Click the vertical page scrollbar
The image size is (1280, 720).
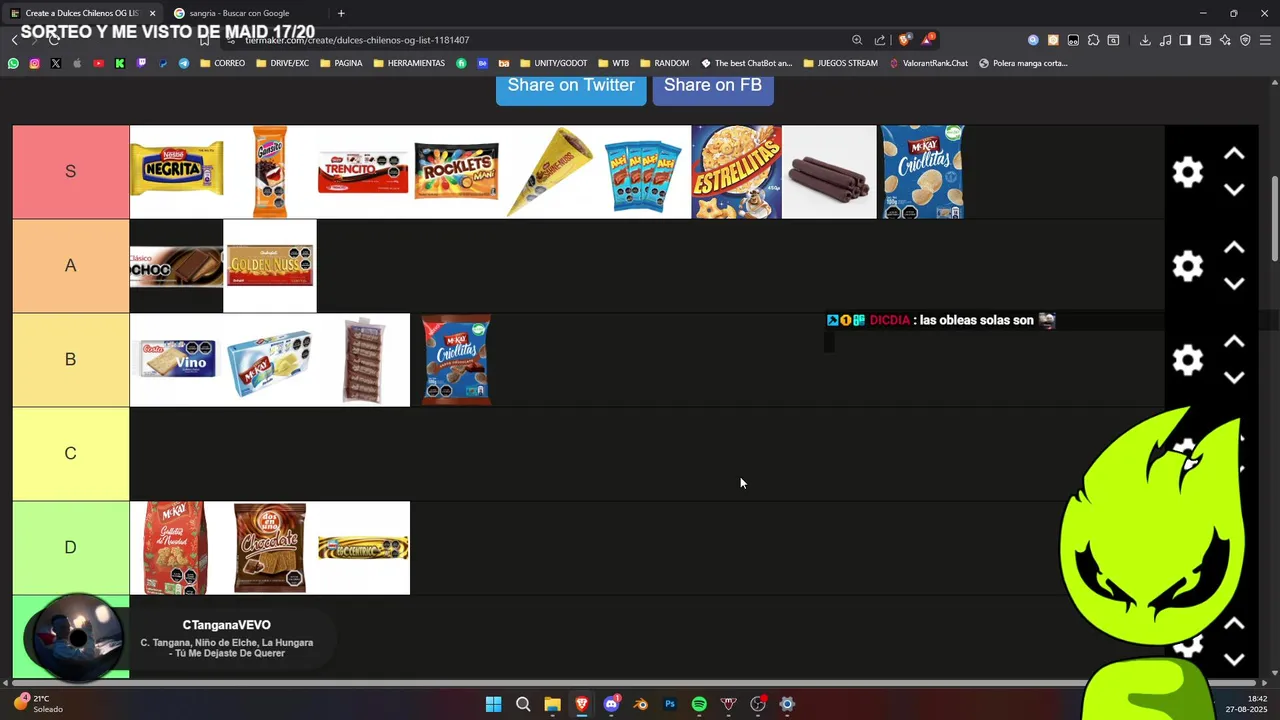(x=1274, y=220)
